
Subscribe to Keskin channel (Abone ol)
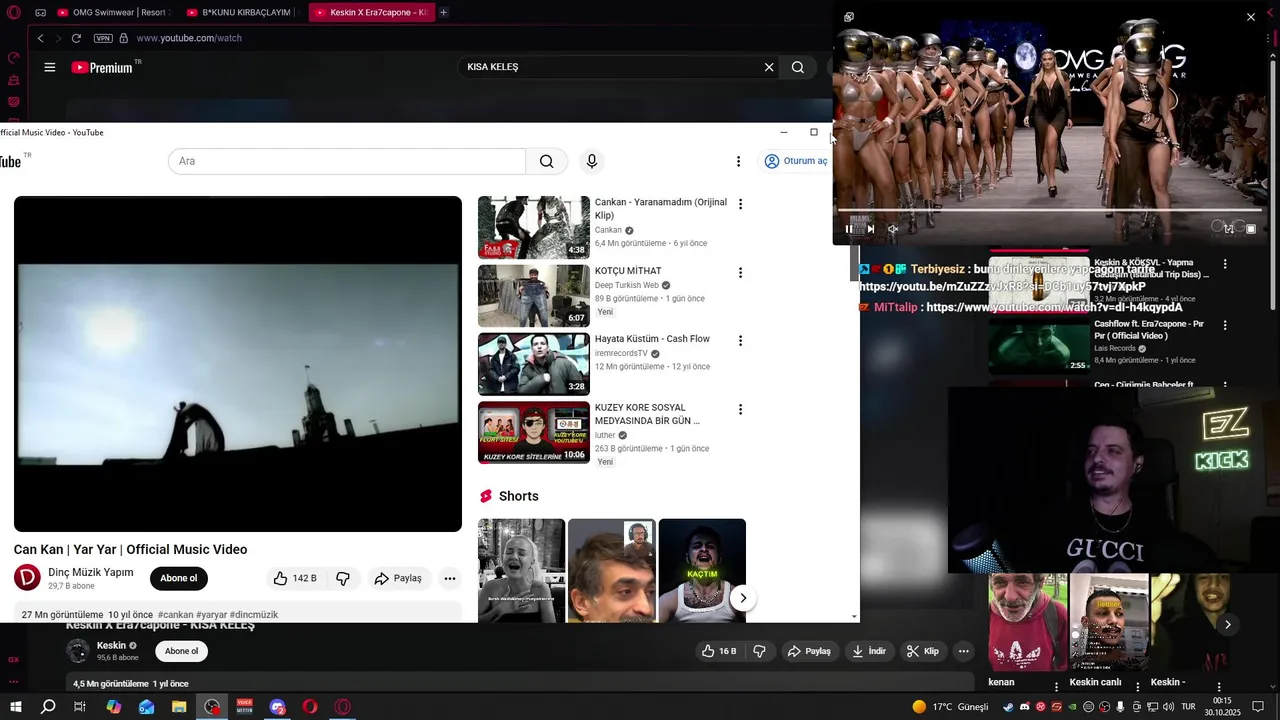click(x=181, y=651)
